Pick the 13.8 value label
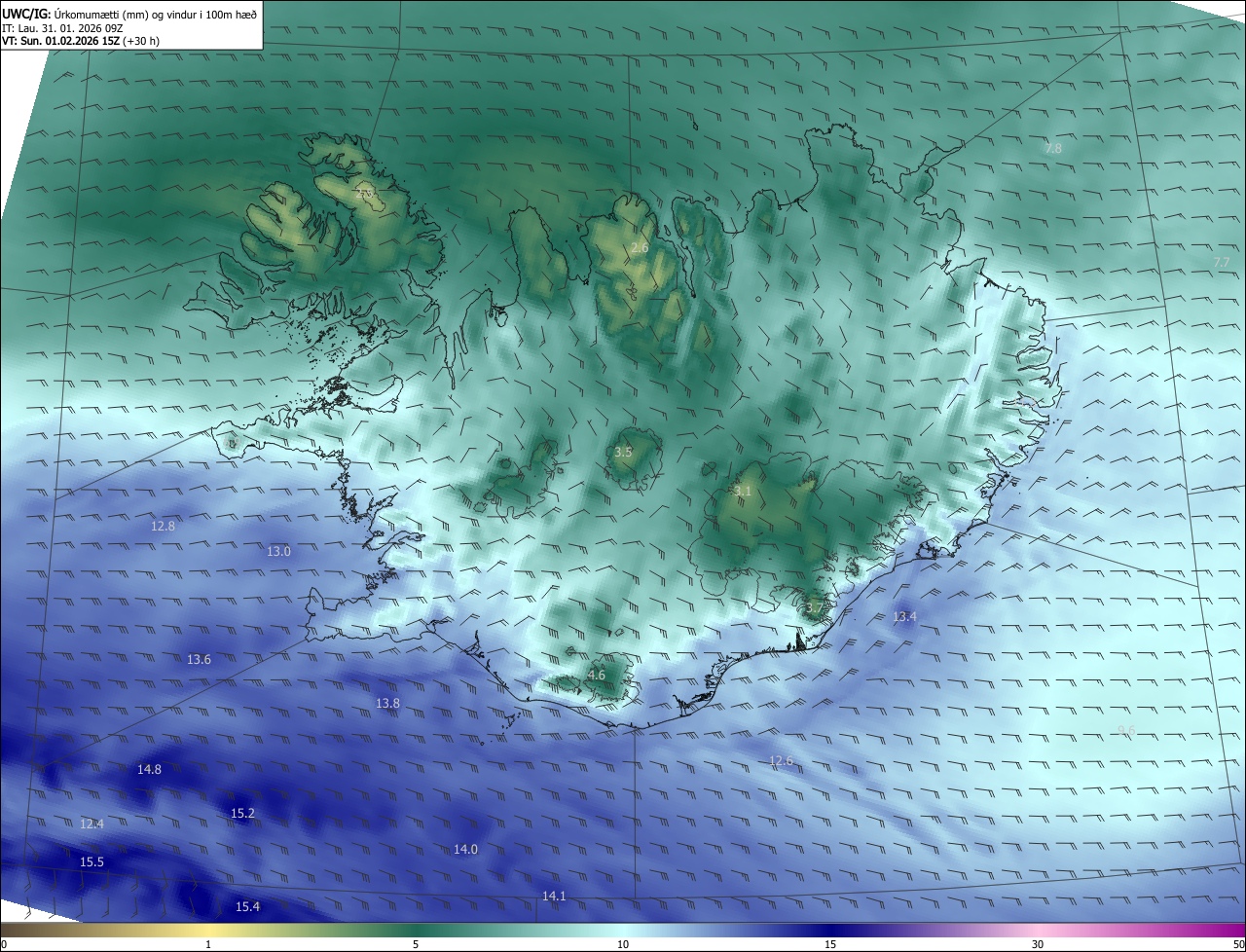This screenshot has height=952, width=1246. coord(387,703)
